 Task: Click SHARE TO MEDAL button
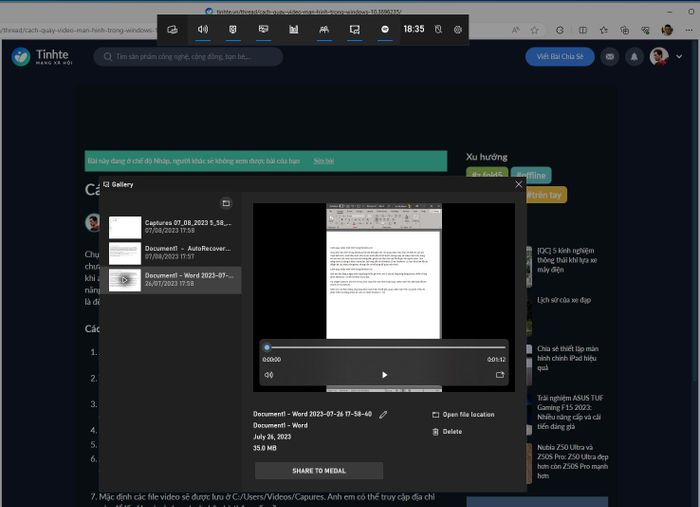click(x=319, y=471)
